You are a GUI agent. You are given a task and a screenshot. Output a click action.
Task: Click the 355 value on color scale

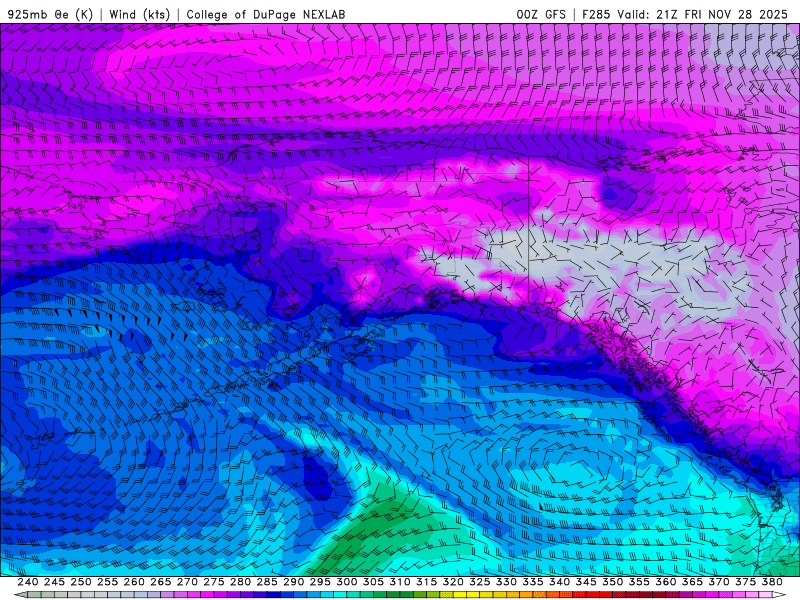[x=639, y=582]
